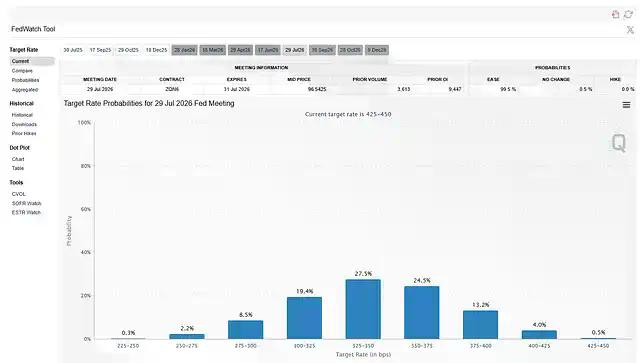Click the contract cell 'ZQN6'
The height and width of the screenshot is (363, 640).
click(x=172, y=89)
